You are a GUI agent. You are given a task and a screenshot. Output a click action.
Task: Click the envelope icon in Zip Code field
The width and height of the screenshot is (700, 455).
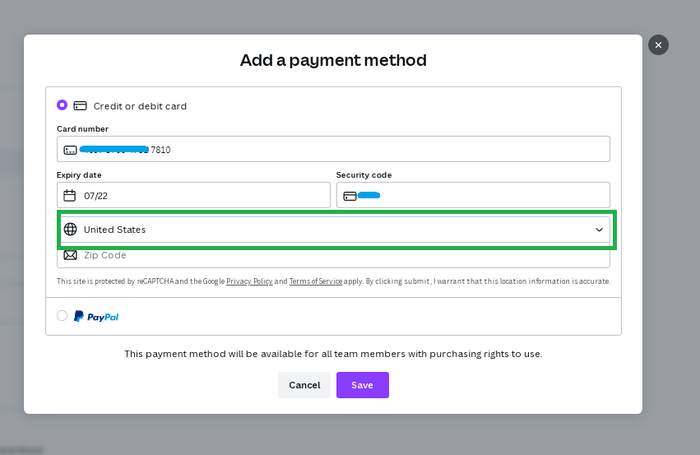click(x=70, y=255)
